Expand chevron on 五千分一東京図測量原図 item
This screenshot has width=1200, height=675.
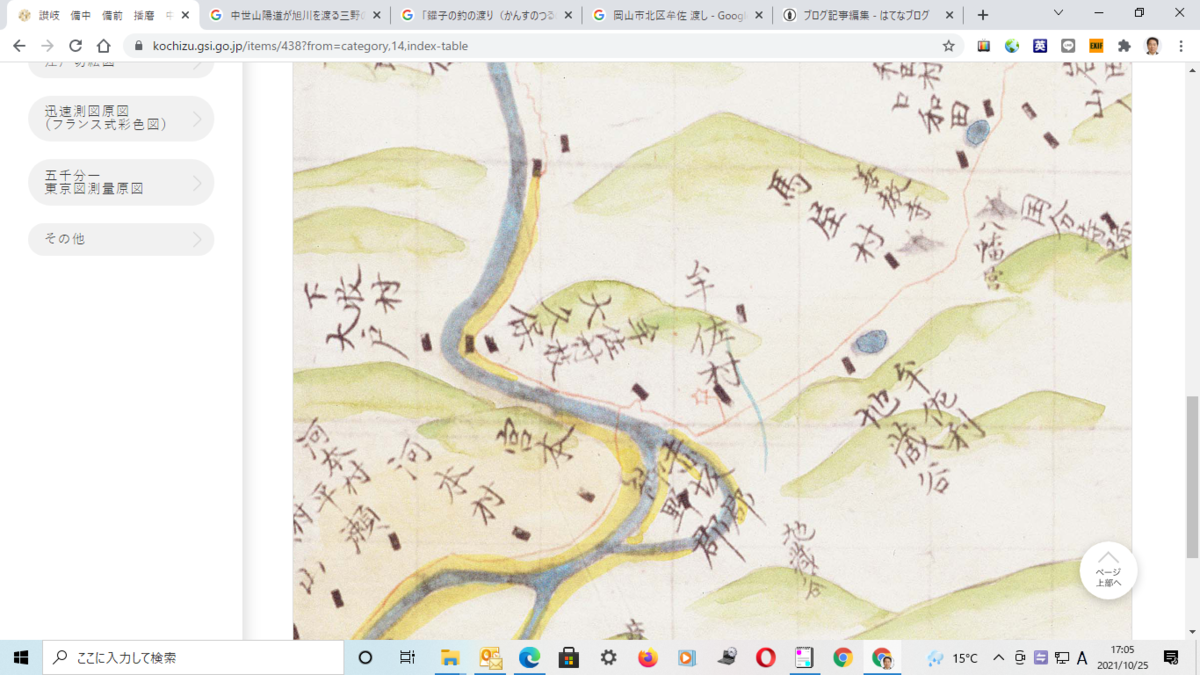[197, 183]
